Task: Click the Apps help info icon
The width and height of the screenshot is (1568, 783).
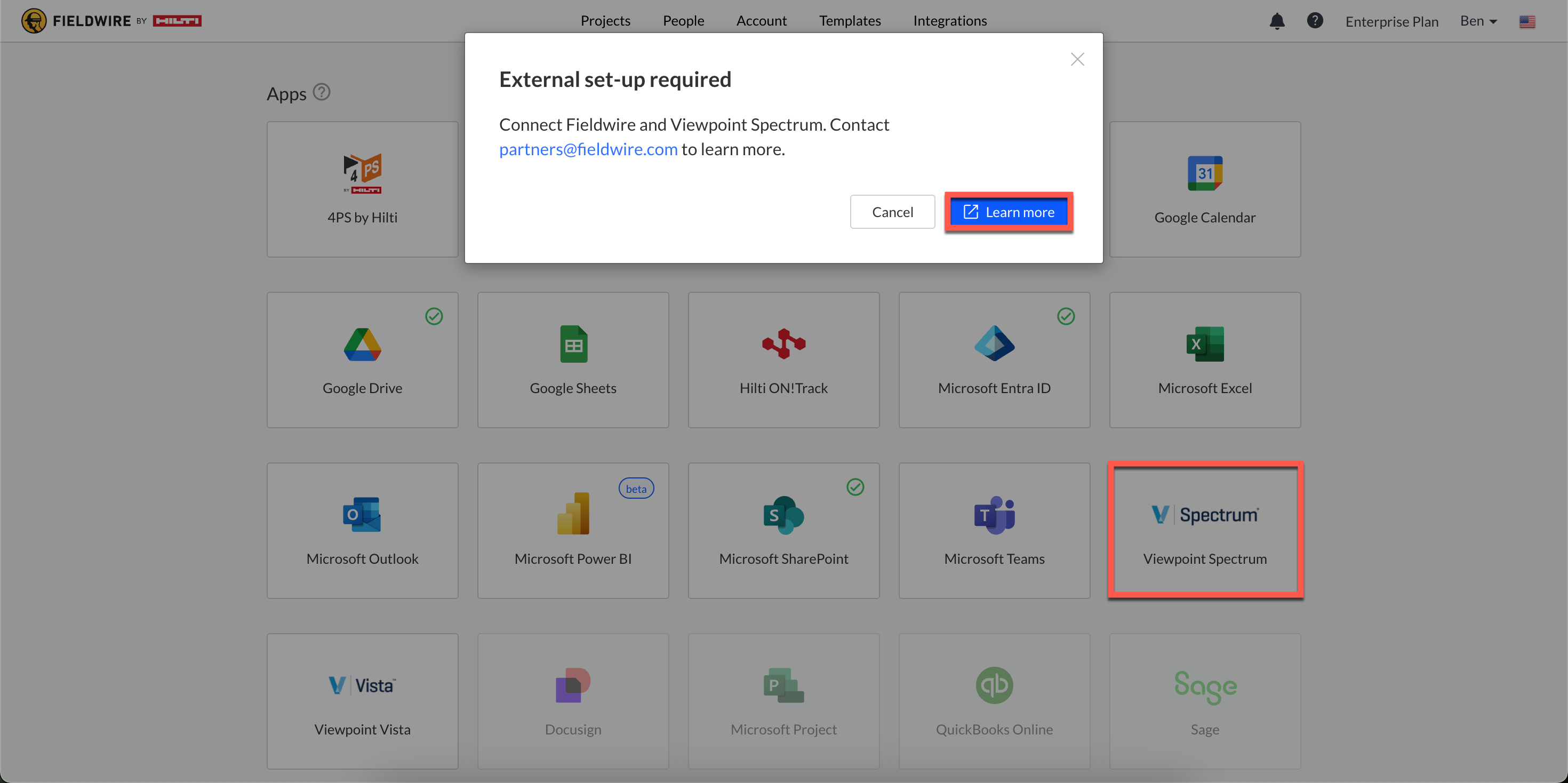Action: [x=322, y=92]
